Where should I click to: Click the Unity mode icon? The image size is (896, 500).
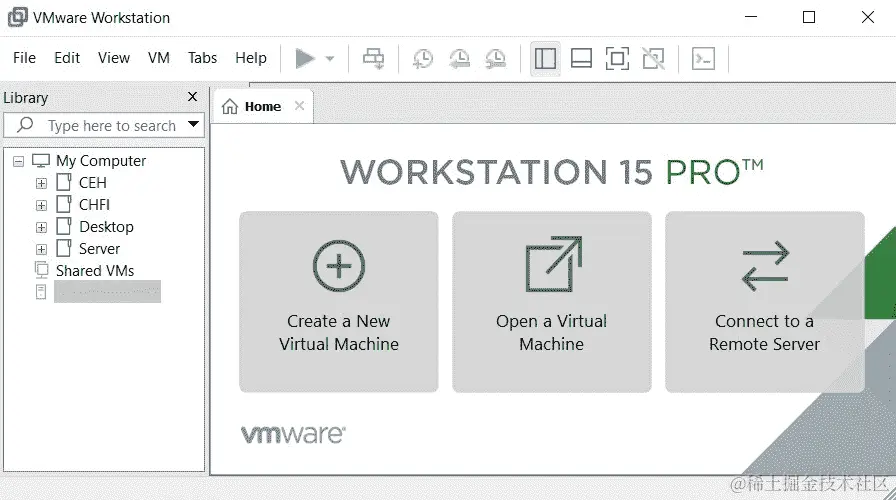click(653, 58)
